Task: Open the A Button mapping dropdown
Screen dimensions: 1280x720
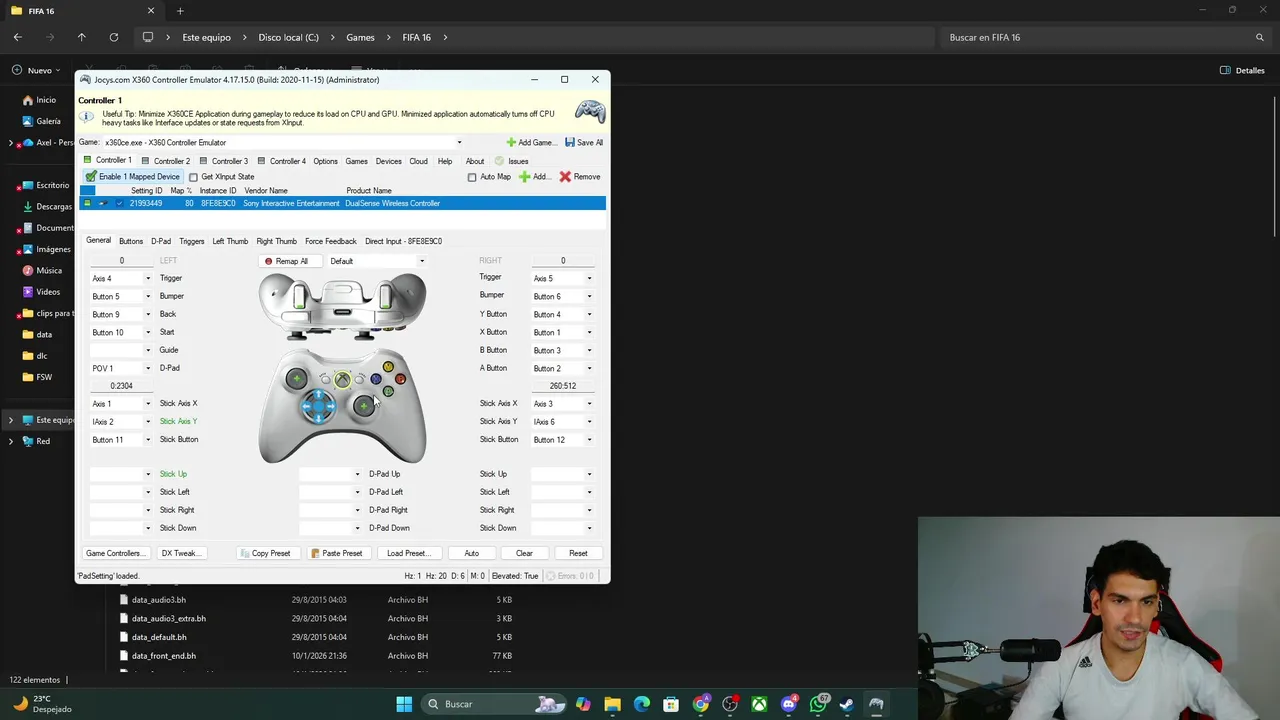Action: click(x=589, y=369)
